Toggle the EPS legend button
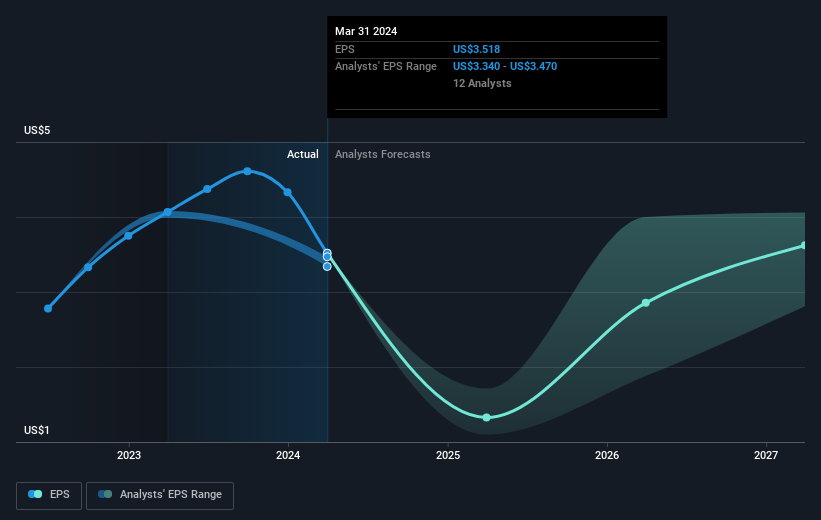Screen dimensions: 821x520 click(x=49, y=495)
